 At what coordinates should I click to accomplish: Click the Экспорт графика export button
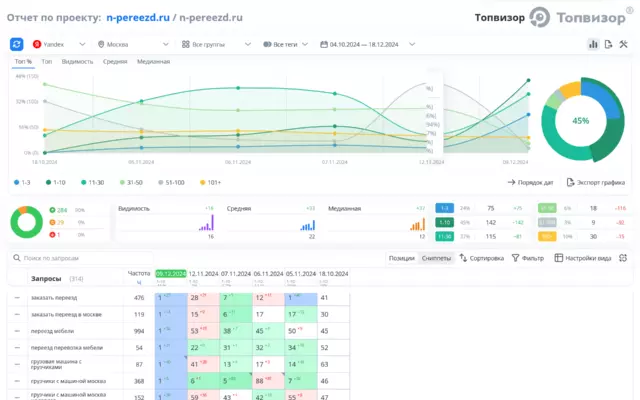(596, 182)
